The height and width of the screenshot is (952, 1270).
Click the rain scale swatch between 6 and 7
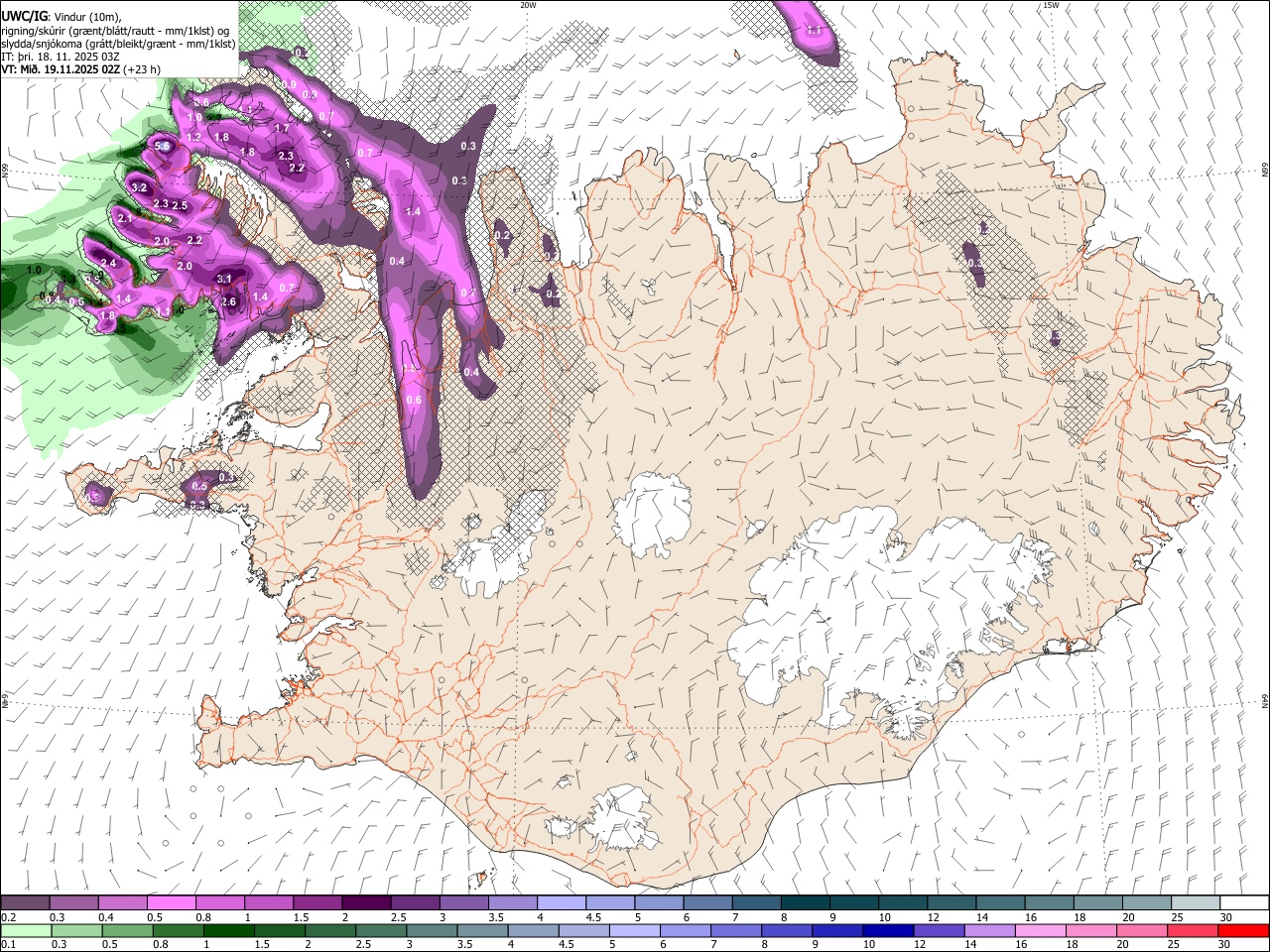click(685, 930)
